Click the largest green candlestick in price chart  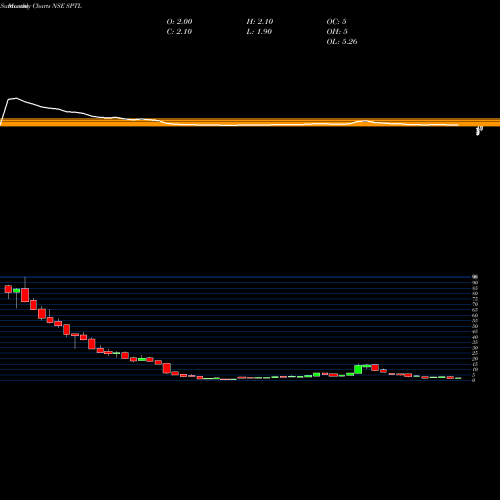click(x=358, y=369)
